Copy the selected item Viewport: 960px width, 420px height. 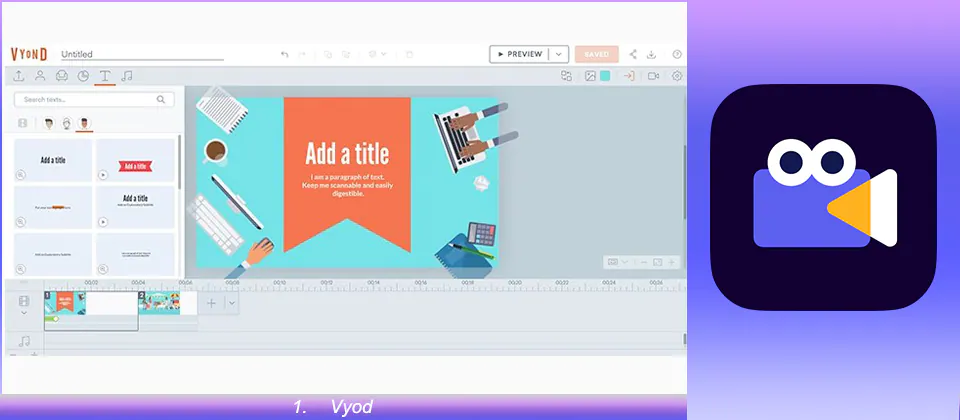point(328,54)
